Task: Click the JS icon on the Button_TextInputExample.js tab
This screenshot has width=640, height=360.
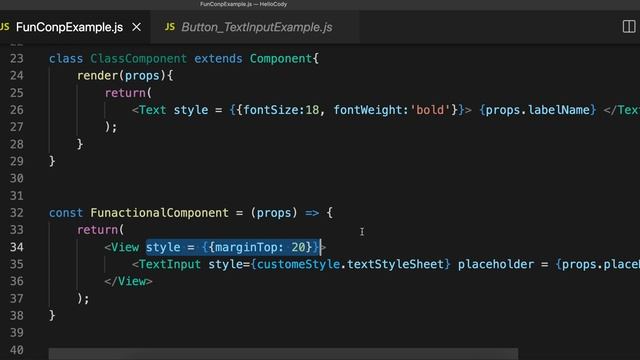Action: tap(170, 27)
